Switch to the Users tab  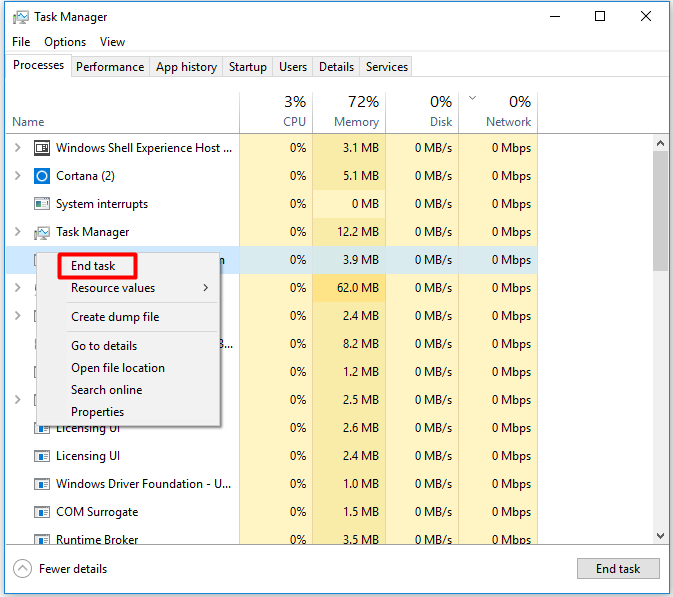(x=293, y=67)
